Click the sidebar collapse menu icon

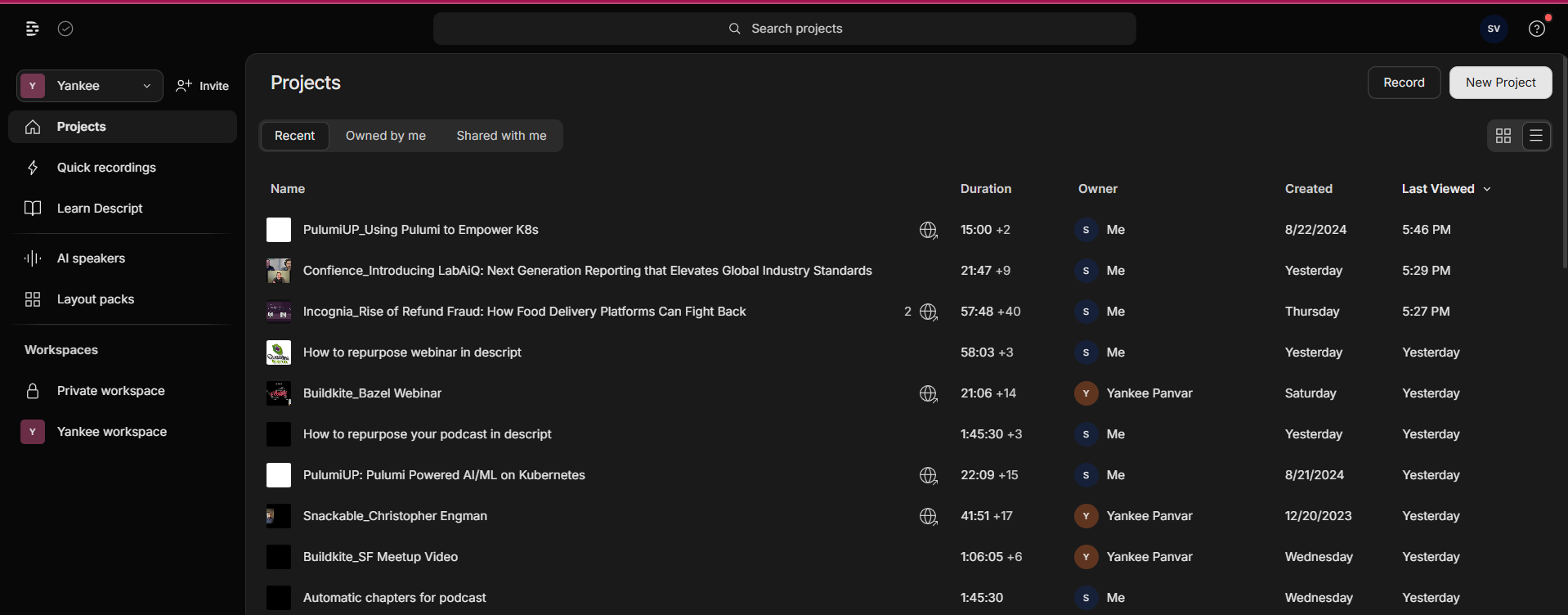(x=32, y=29)
